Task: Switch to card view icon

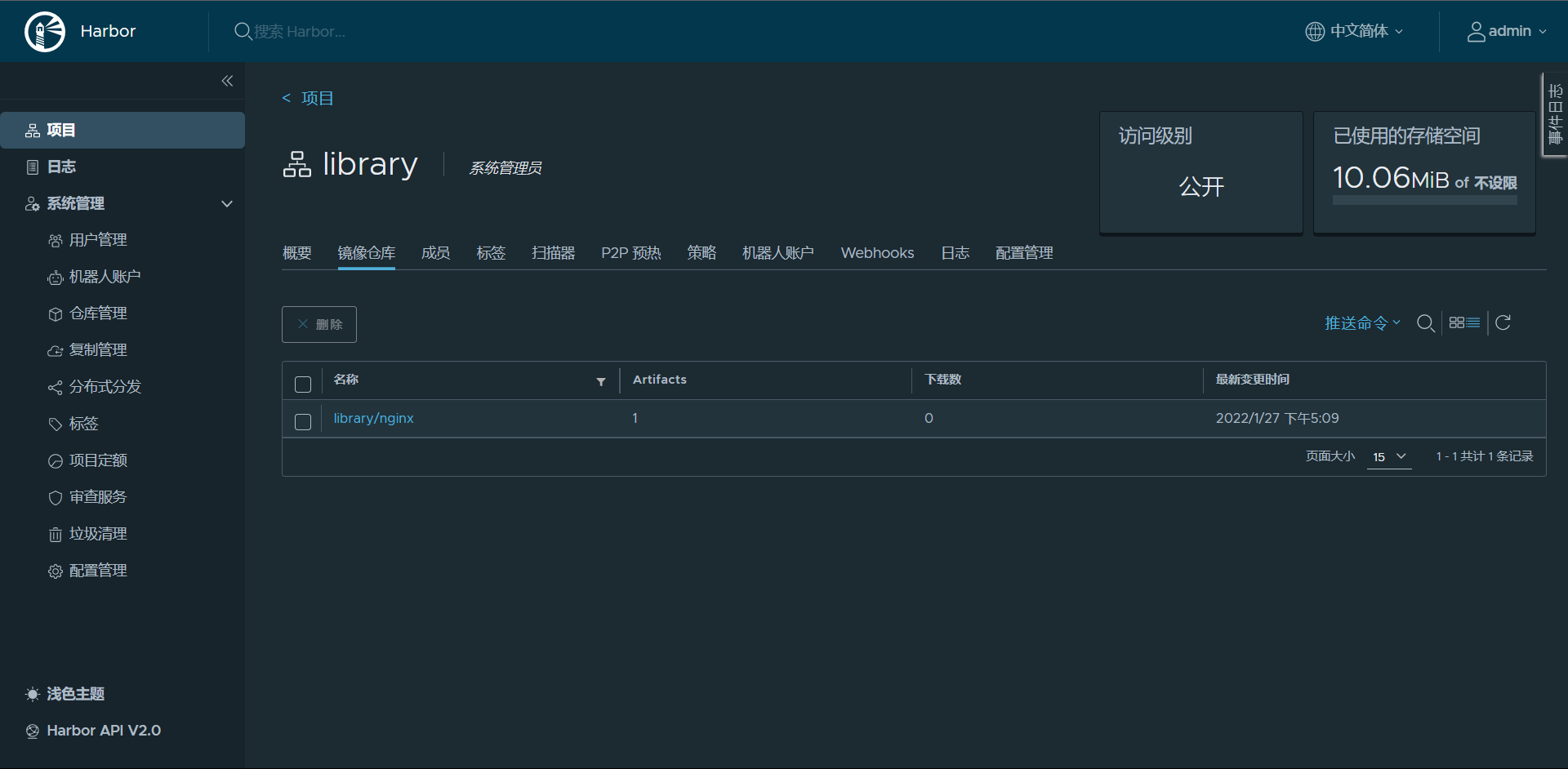Action: (x=1457, y=322)
